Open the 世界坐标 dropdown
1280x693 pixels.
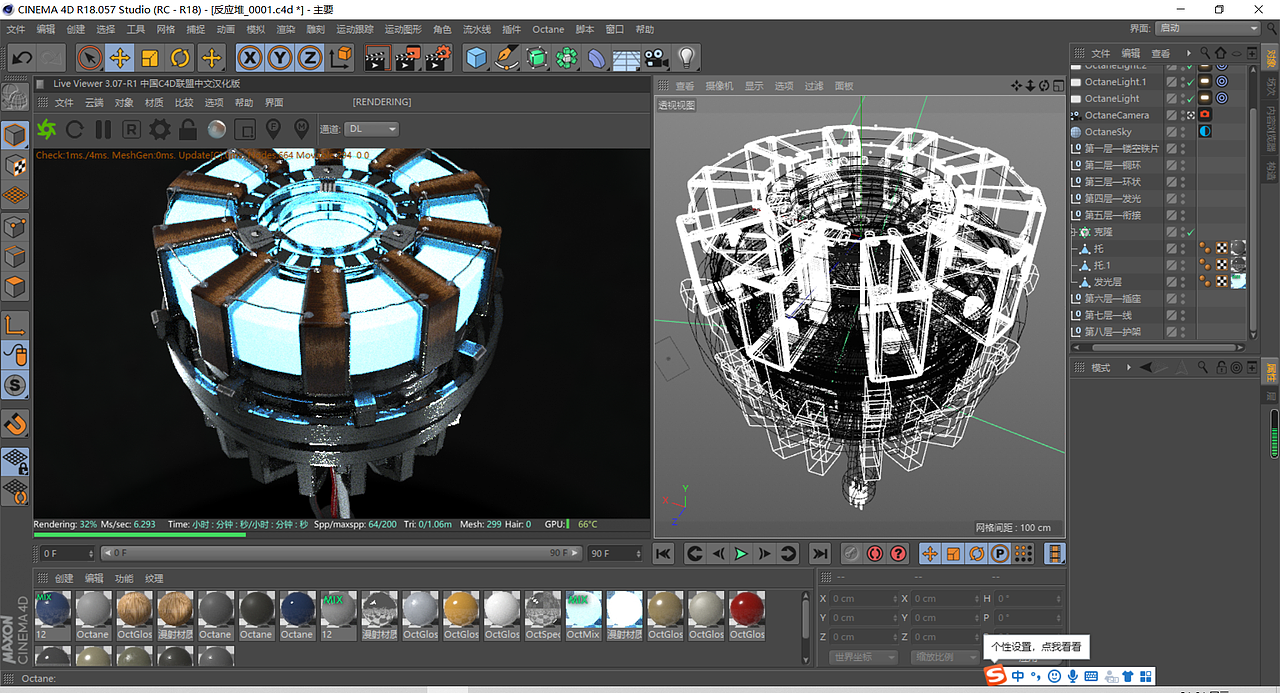coord(863,657)
